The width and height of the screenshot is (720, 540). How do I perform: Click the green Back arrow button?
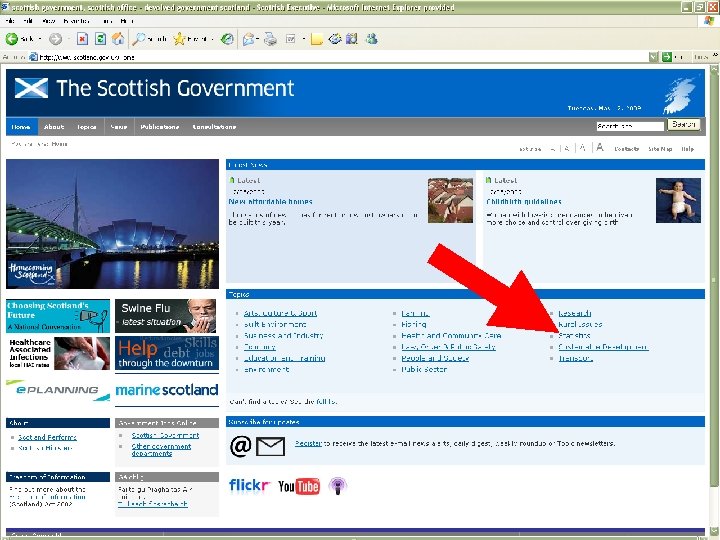pyautogui.click(x=11, y=39)
